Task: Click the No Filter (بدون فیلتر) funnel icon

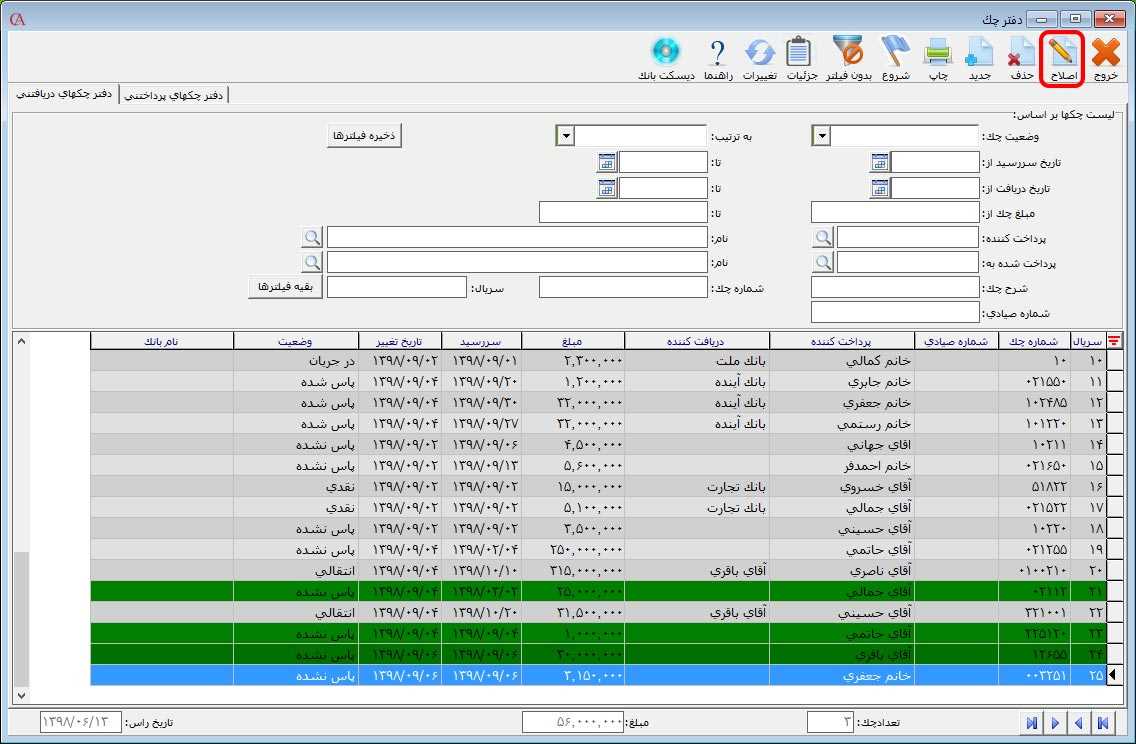Action: click(850, 58)
